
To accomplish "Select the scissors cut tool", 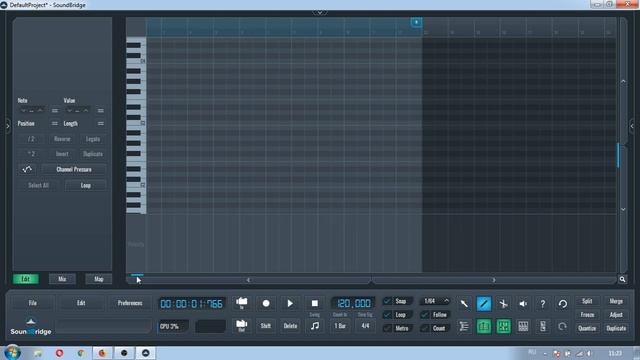I will tap(503, 304).
